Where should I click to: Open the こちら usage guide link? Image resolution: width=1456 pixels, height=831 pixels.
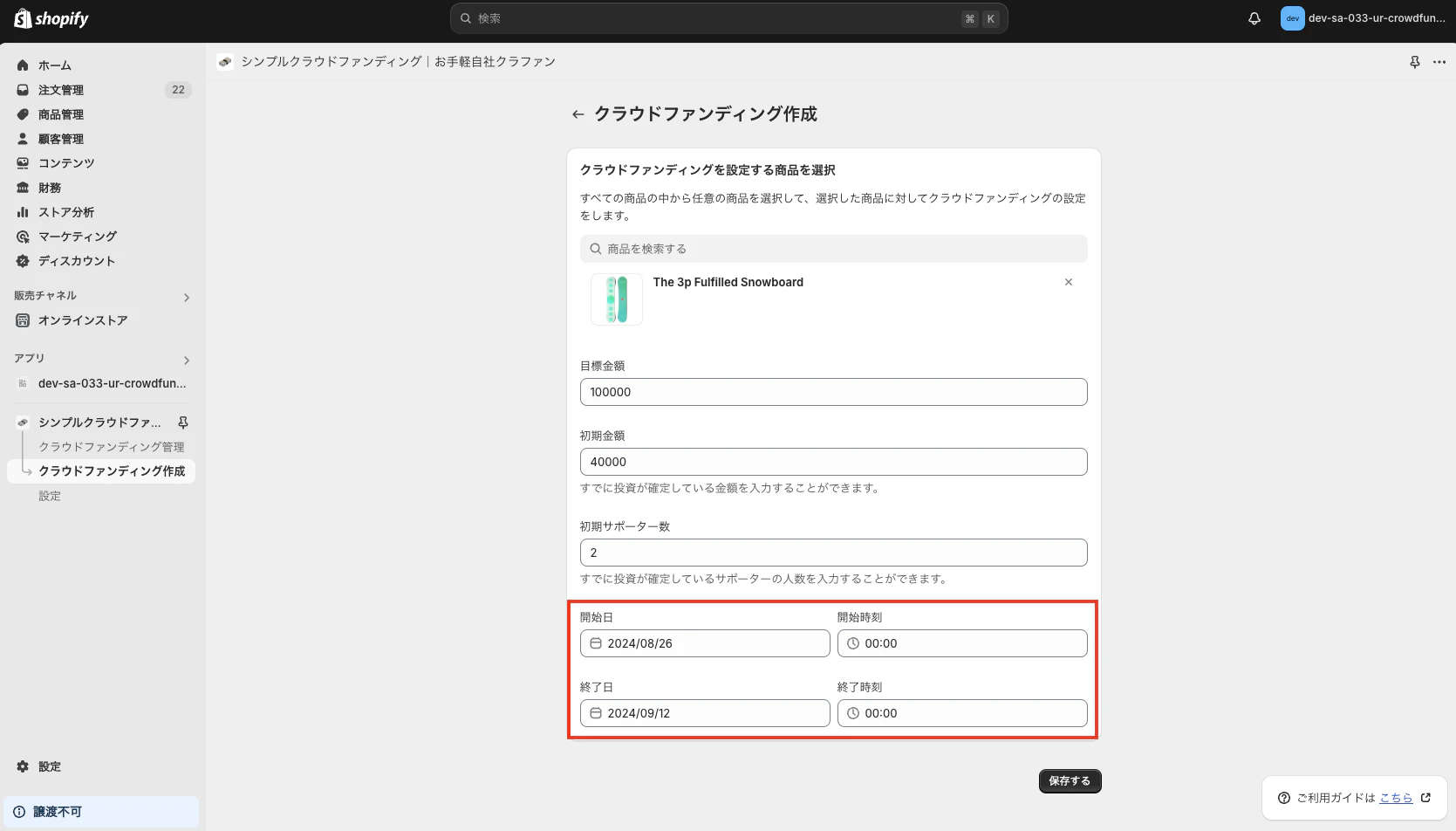(x=1396, y=797)
